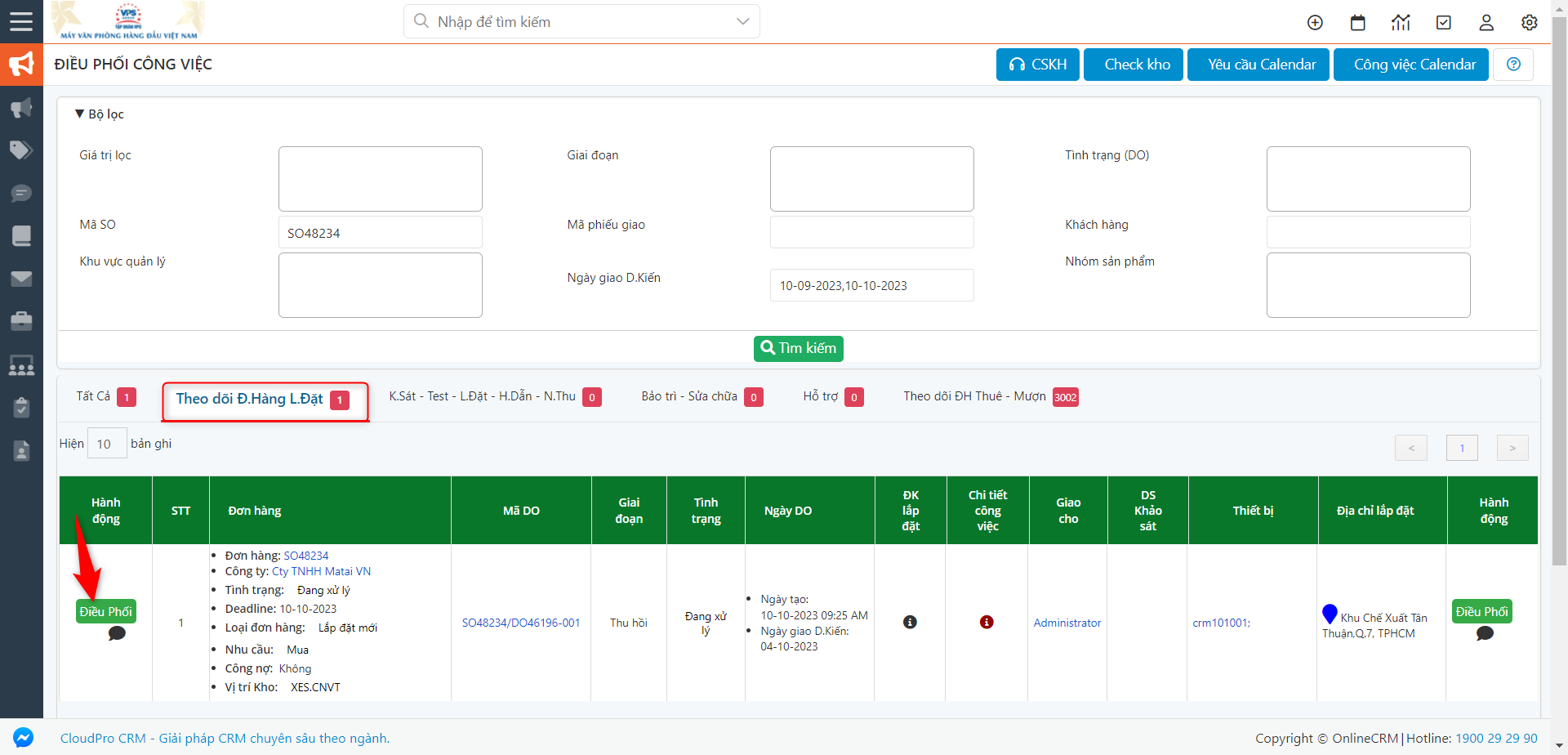Select page 1 in pagination
The height and width of the screenshot is (755, 1568).
[1462, 448]
